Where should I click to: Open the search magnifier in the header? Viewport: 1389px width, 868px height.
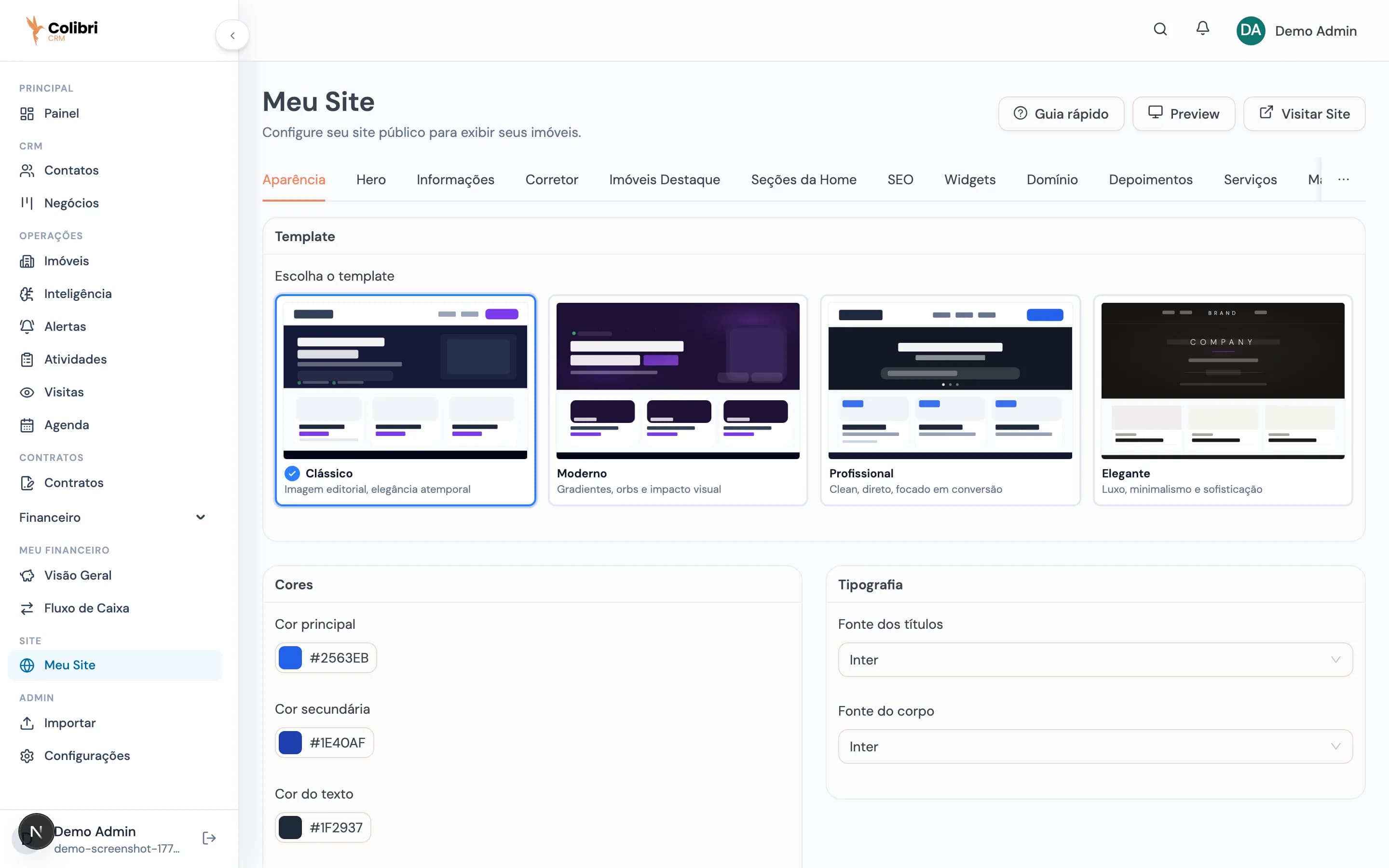tap(1160, 29)
